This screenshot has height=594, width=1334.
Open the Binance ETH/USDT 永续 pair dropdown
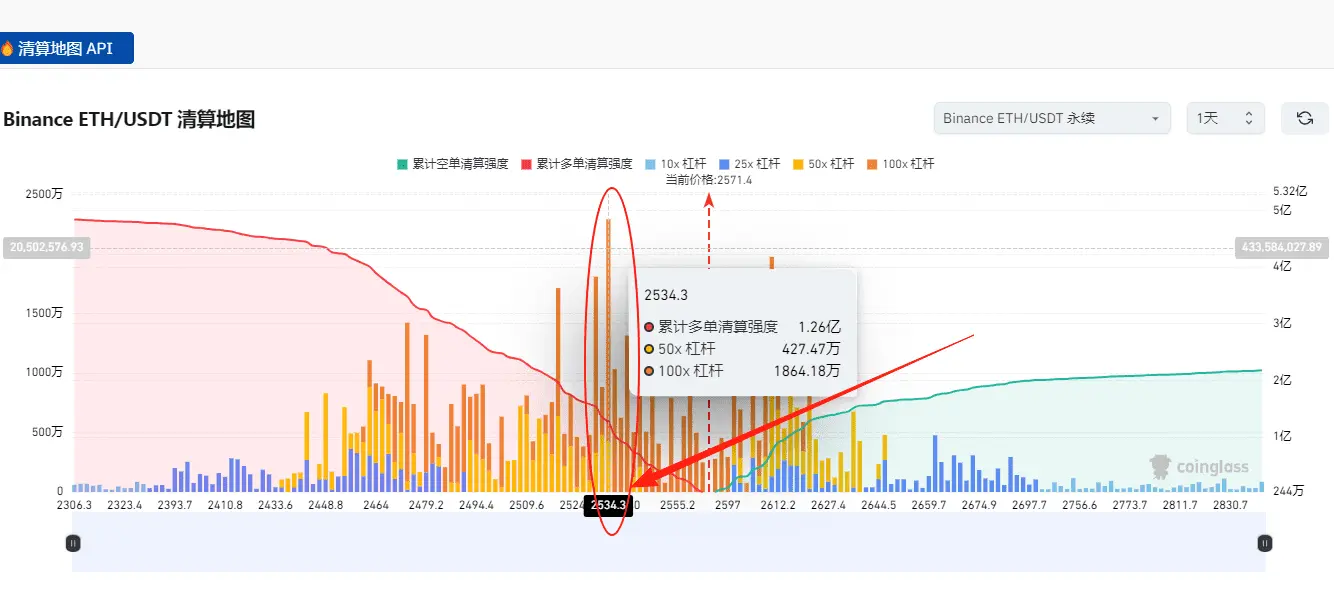tap(1054, 118)
